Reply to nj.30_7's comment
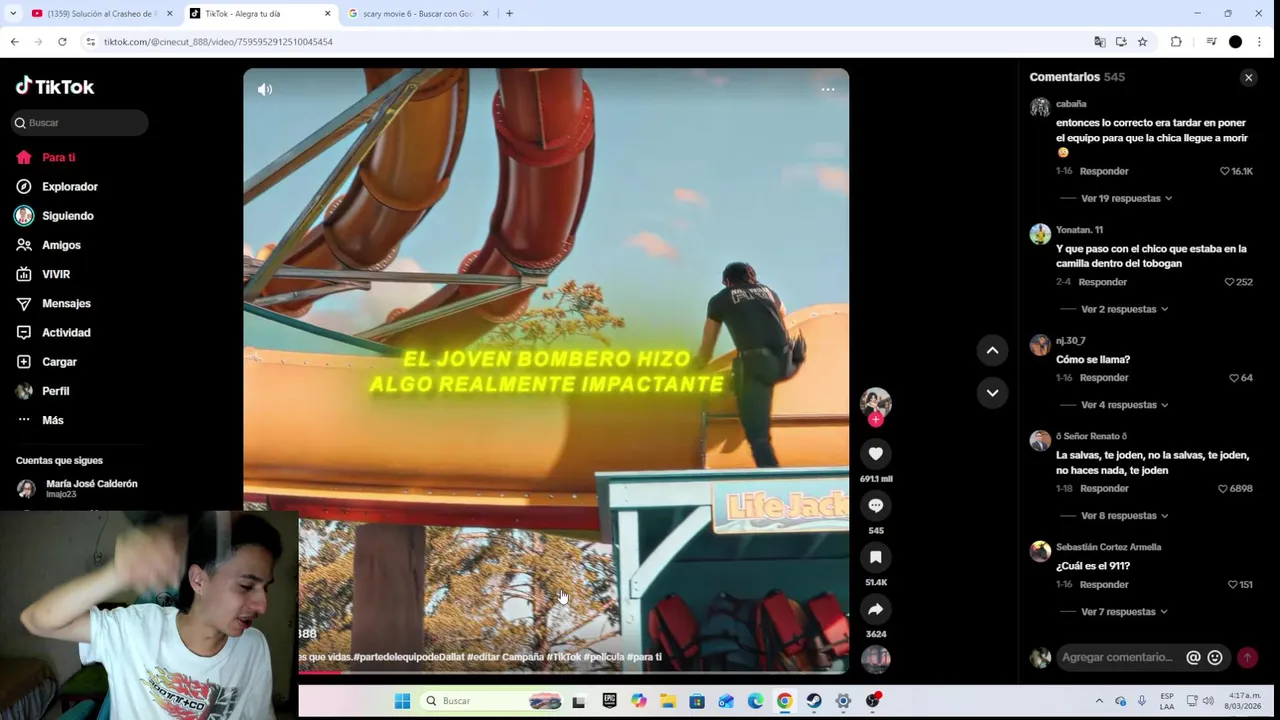 pos(1104,378)
